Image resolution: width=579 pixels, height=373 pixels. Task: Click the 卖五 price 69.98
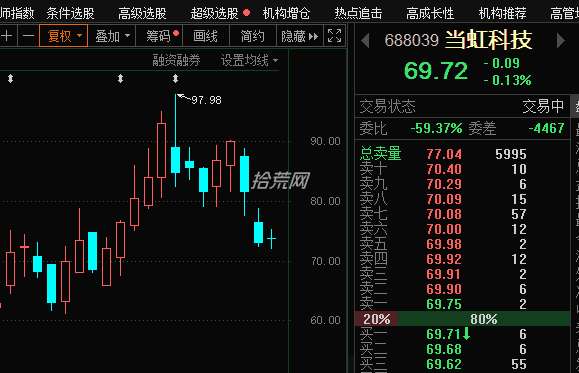tap(444, 244)
